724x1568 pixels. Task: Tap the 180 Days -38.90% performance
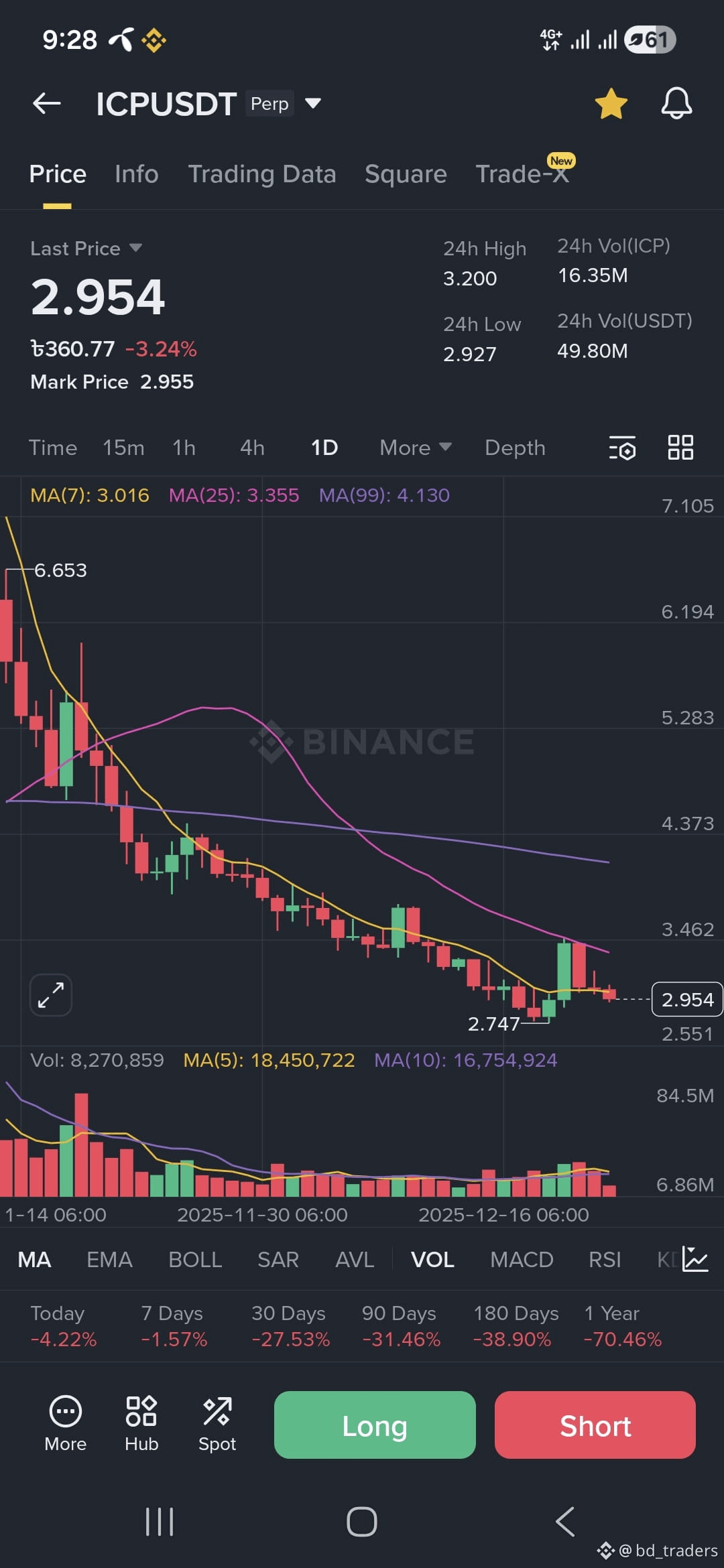[516, 1326]
